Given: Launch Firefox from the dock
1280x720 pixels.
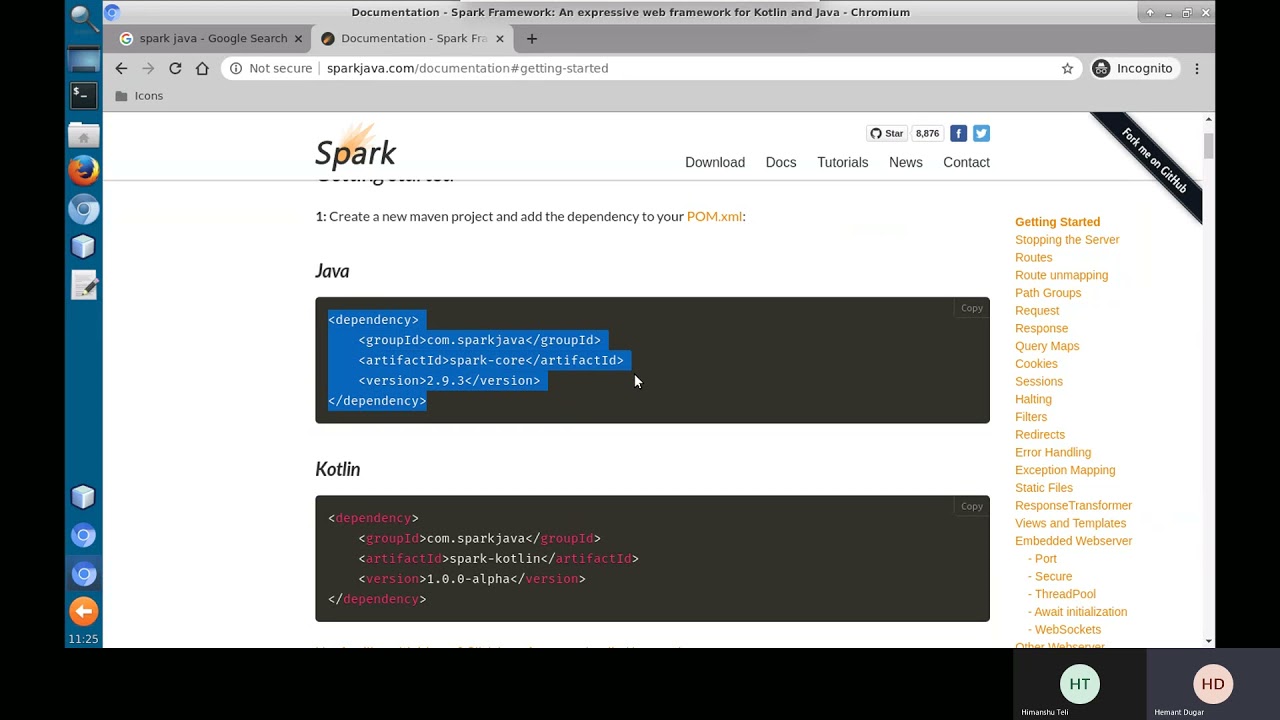Looking at the screenshot, I should [84, 170].
